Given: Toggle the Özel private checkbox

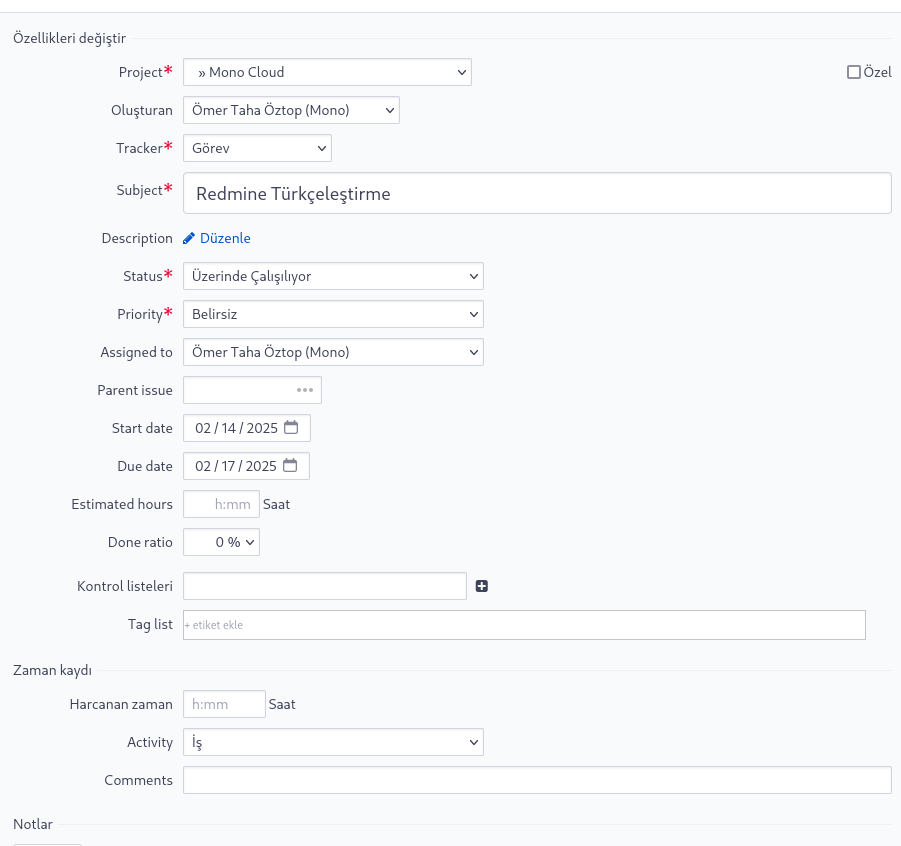Looking at the screenshot, I should tap(854, 72).
